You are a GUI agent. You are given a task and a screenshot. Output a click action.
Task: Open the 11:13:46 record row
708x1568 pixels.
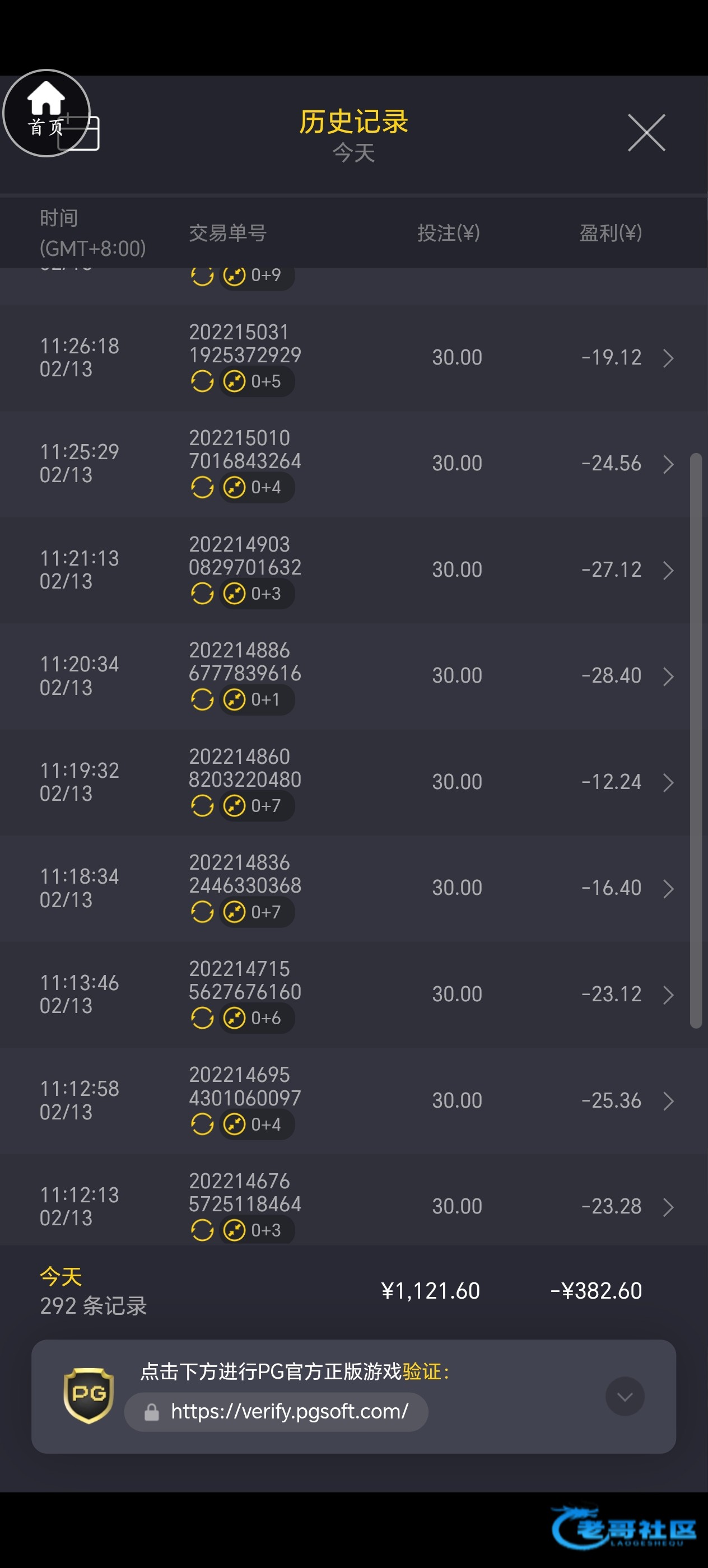point(353,994)
